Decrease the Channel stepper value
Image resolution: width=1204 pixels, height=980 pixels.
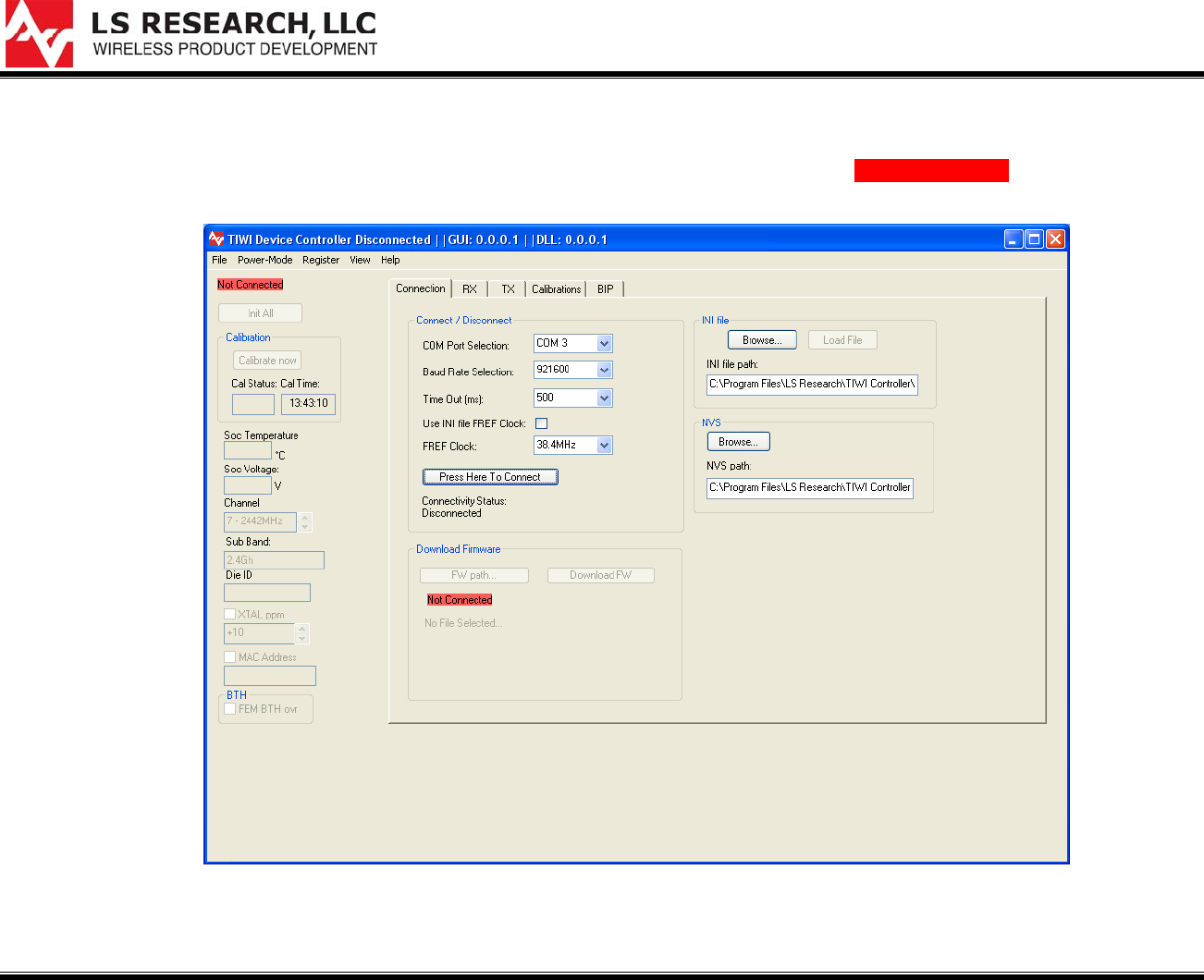(x=305, y=527)
